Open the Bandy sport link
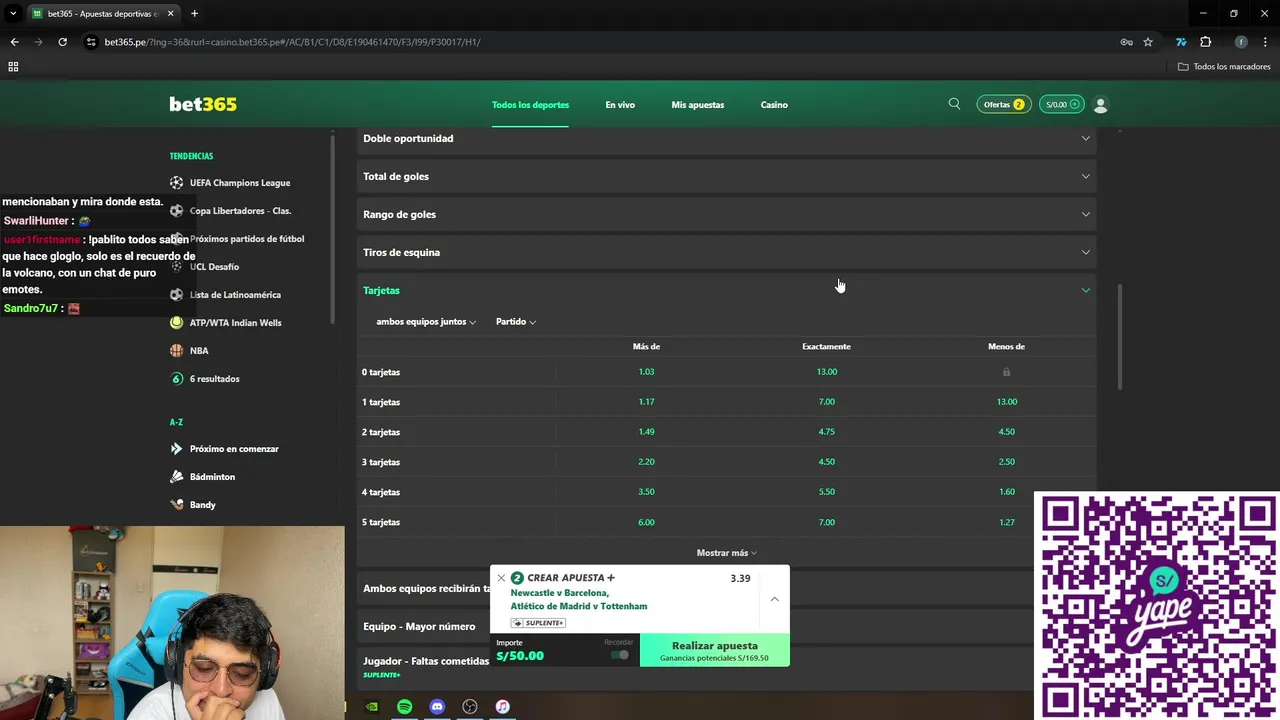 [203, 505]
